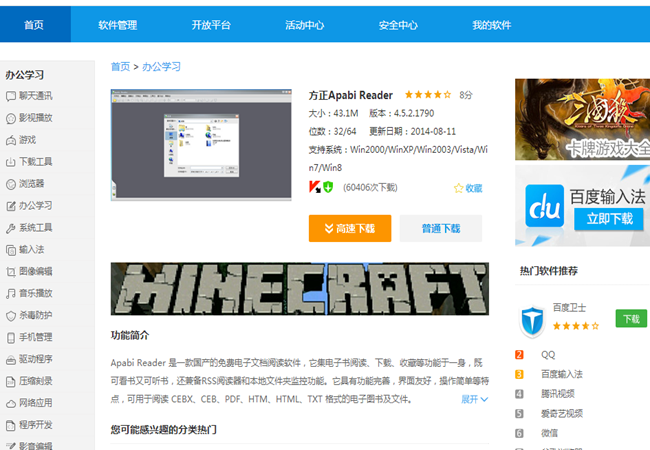
Task: Click the 功能简介 section heading
Action: tap(130, 335)
